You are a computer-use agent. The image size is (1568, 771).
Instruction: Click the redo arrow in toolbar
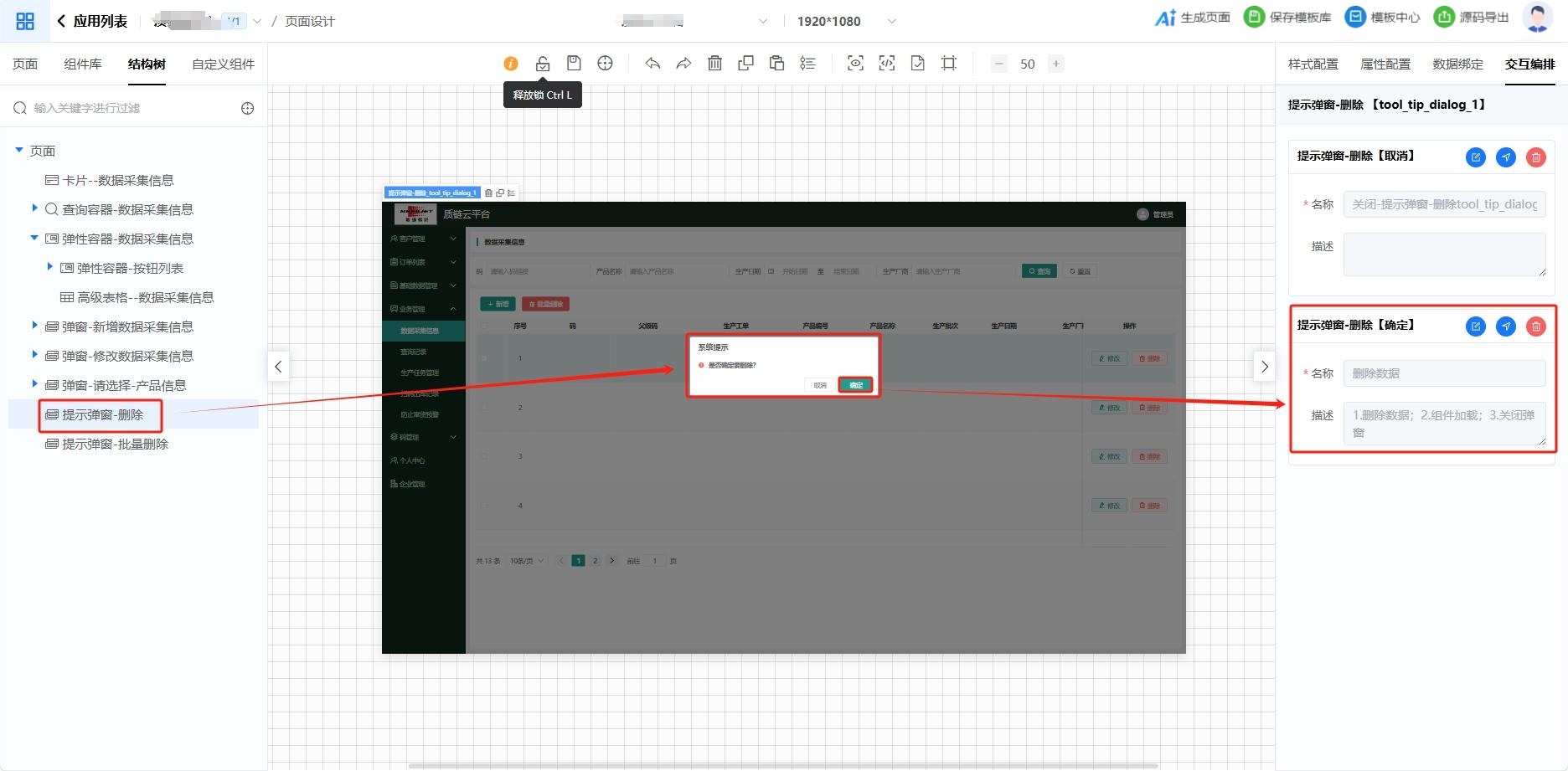pyautogui.click(x=683, y=64)
